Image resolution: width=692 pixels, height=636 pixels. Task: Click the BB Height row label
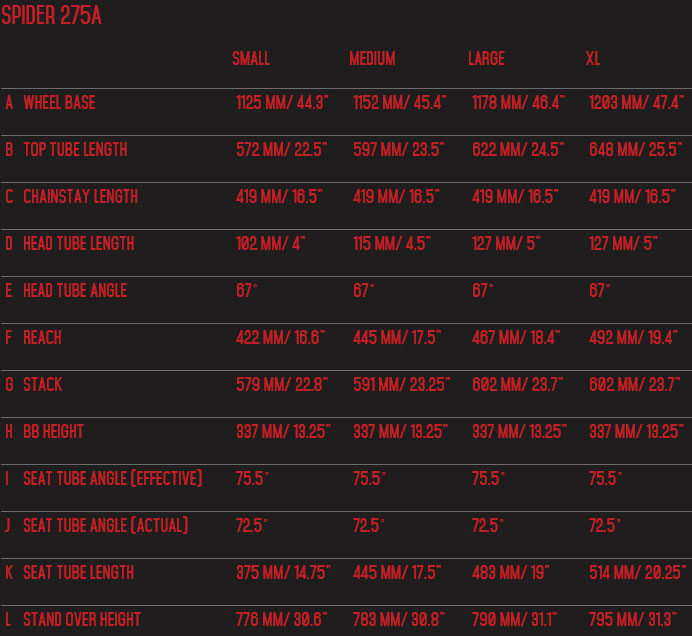(x=53, y=432)
